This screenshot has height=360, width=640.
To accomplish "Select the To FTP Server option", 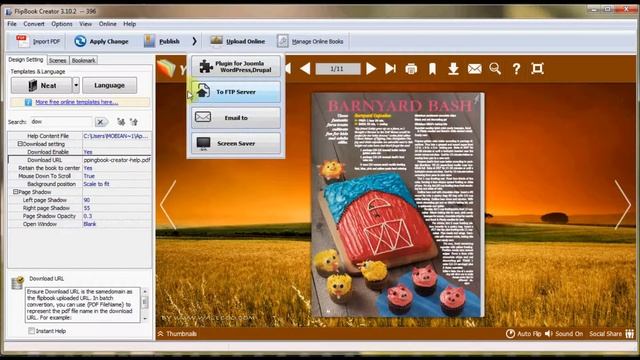I will click(236, 92).
